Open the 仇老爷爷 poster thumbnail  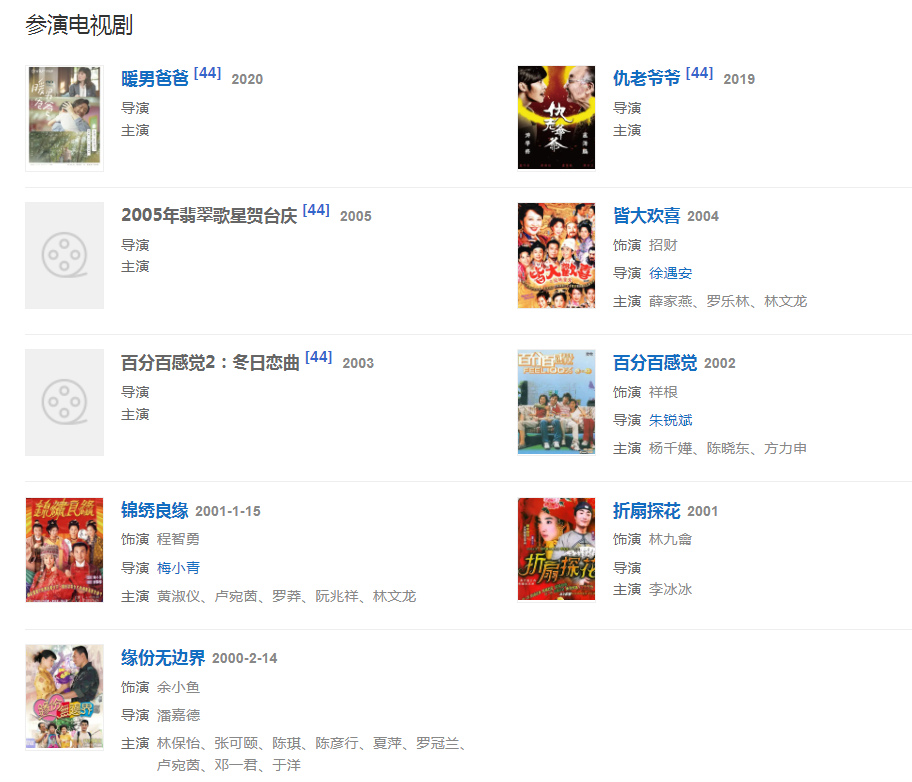point(557,118)
